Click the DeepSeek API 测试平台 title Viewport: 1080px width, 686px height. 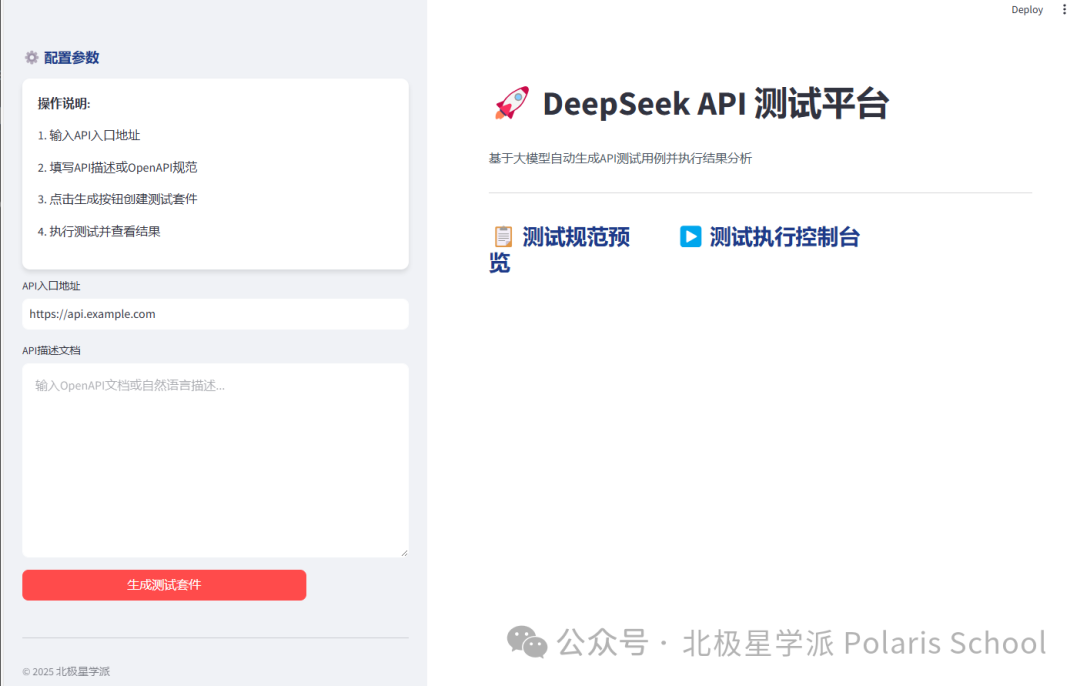716,104
